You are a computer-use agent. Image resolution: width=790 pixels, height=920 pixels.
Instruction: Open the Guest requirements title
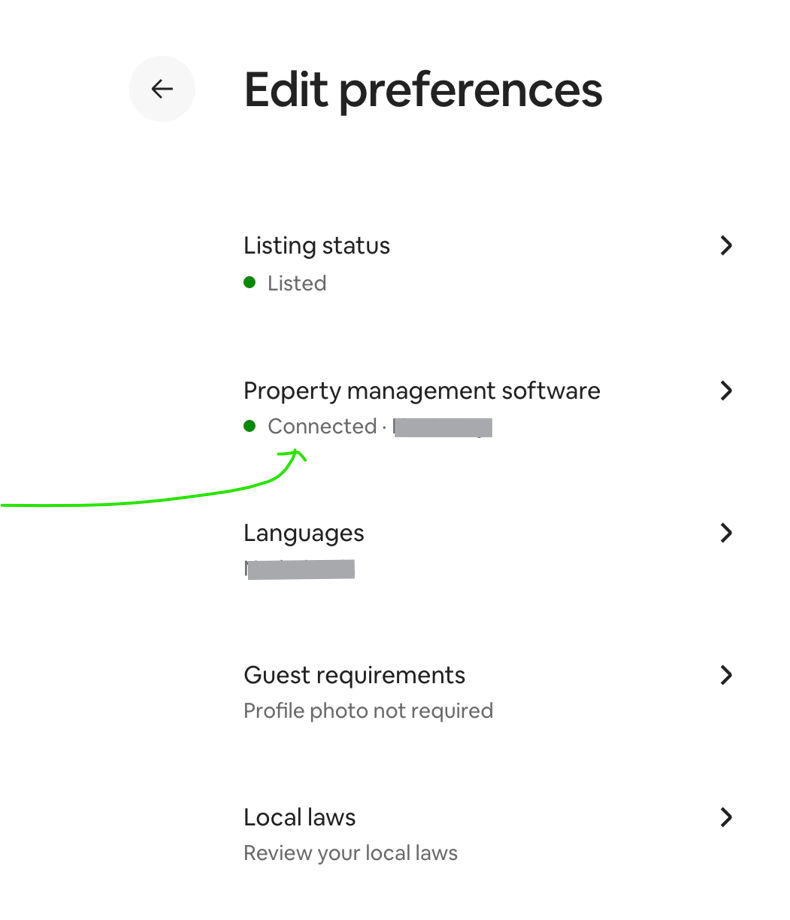(x=354, y=675)
